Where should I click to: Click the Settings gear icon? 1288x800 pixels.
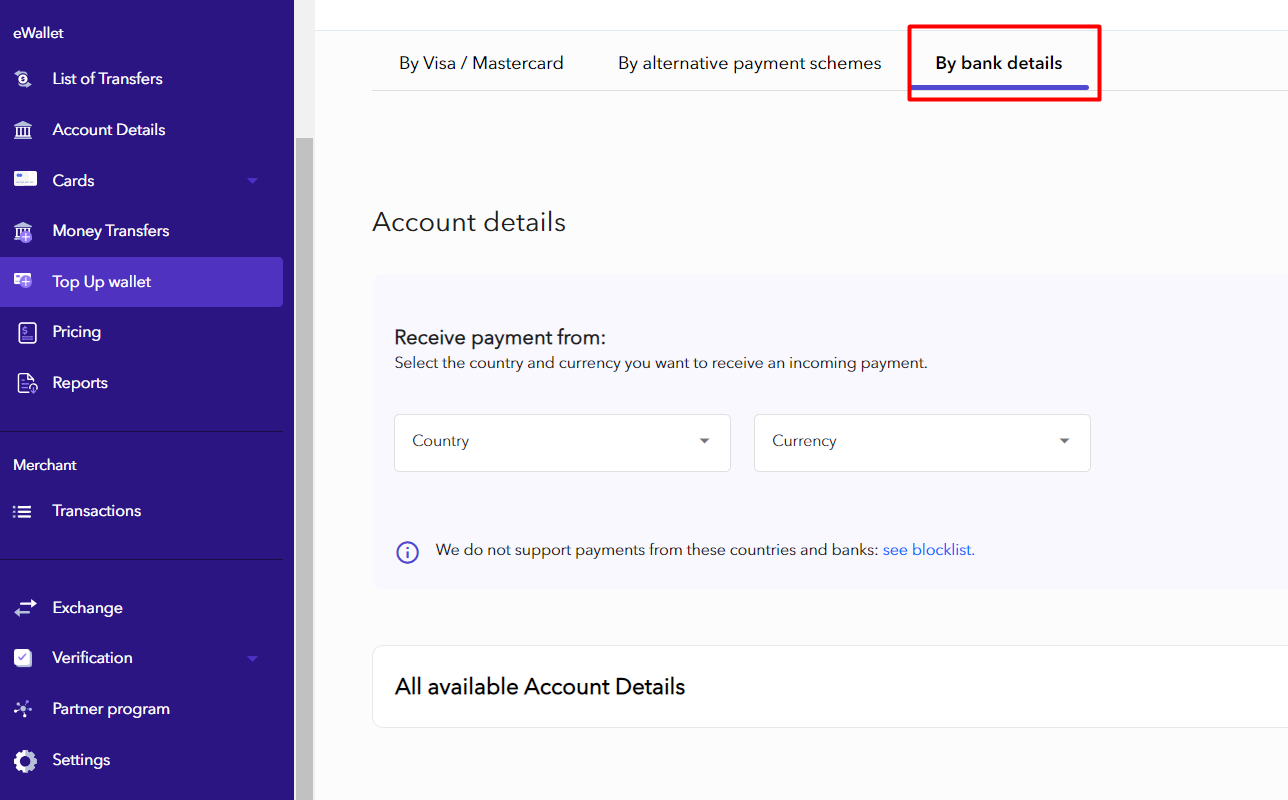(25, 760)
